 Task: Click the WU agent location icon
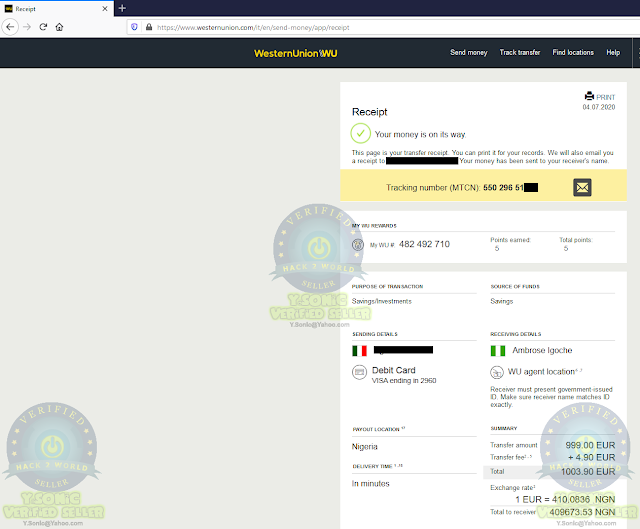tap(497, 372)
